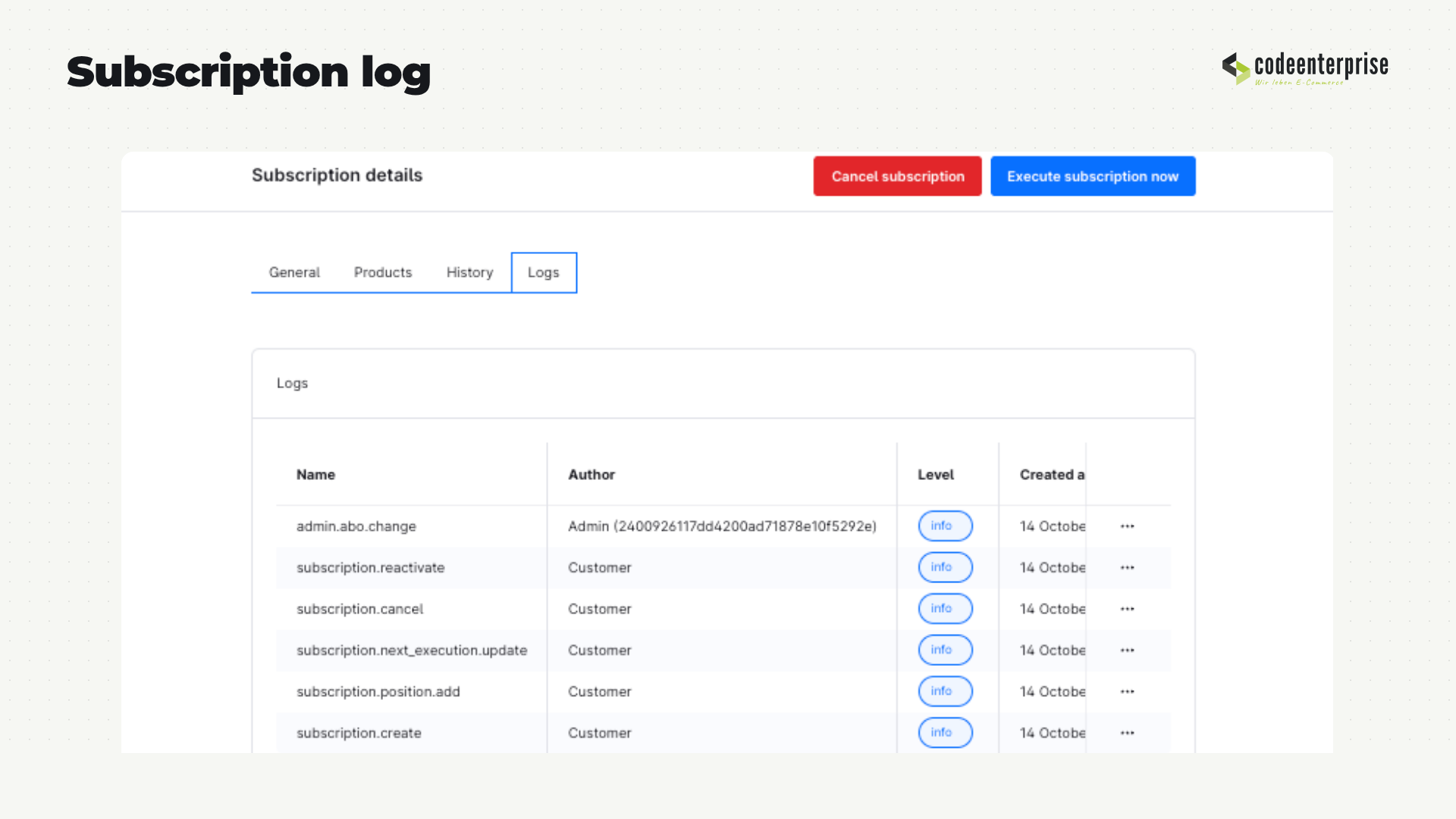Click the Logs card title
Viewport: 1456px width, 819px height.
pos(292,384)
